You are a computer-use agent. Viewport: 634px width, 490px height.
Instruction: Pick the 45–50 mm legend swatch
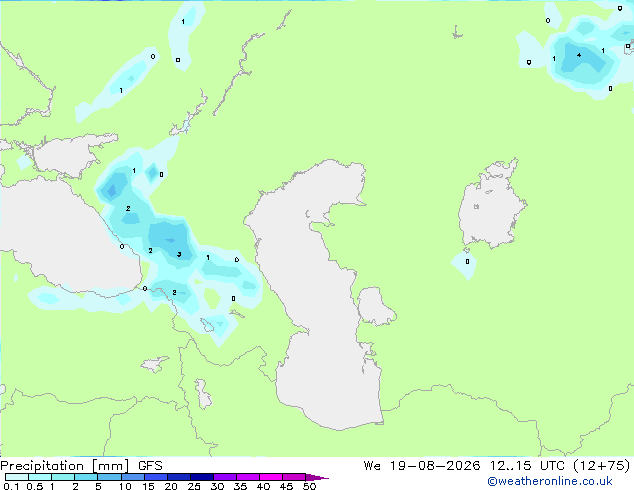coord(294,477)
